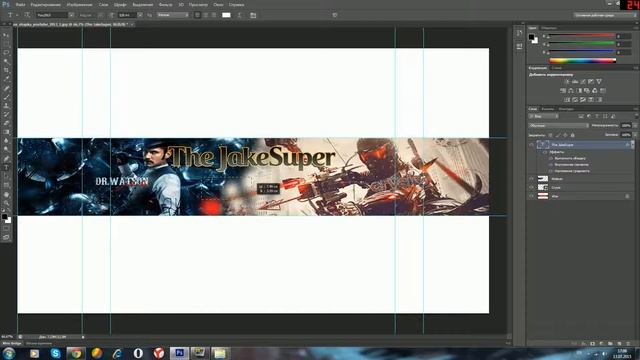The height and width of the screenshot is (360, 640).
Task: Select the Gradient tool
Action: click(6, 132)
